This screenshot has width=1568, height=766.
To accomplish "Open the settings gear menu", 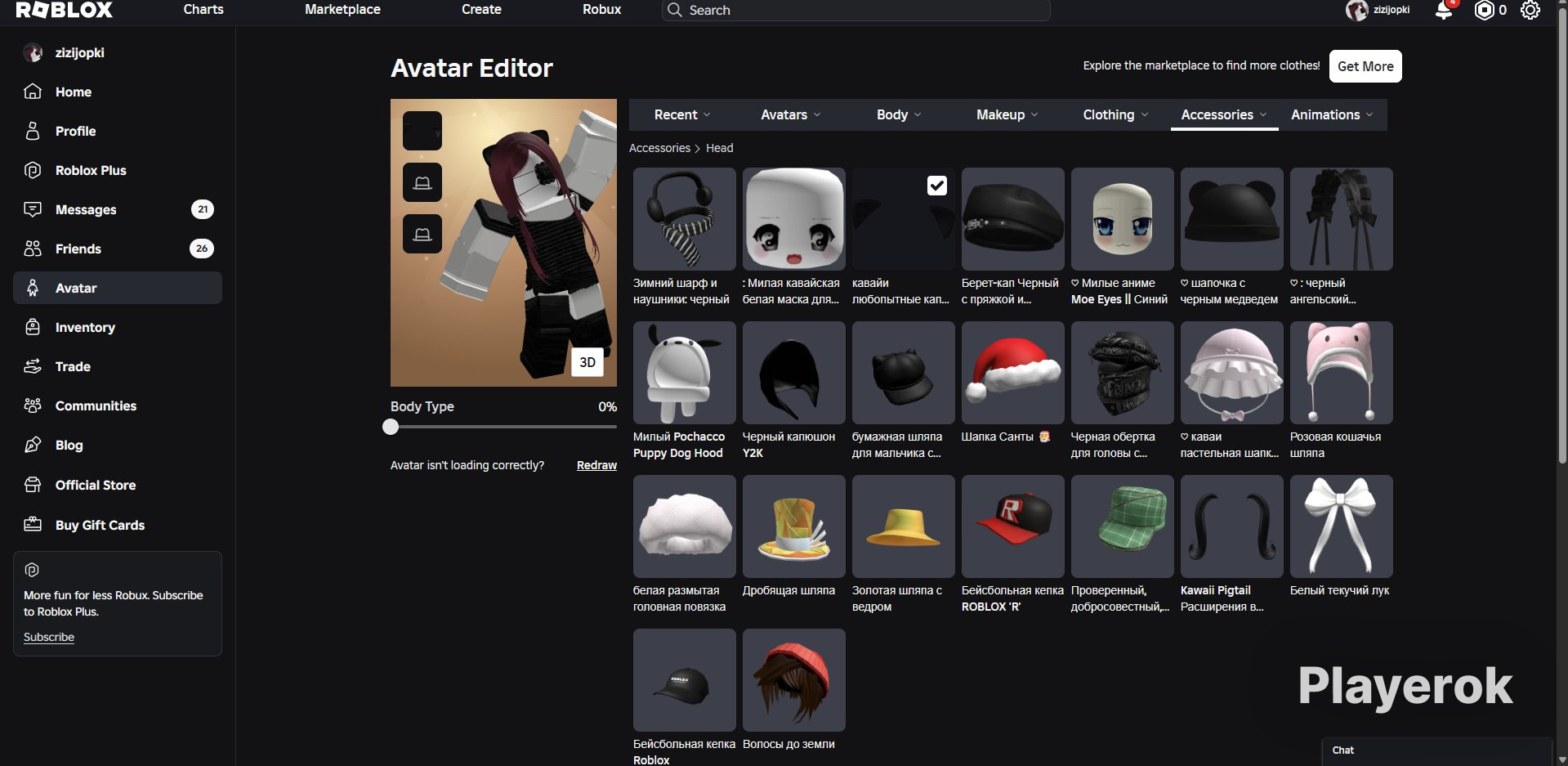I will (1530, 10).
